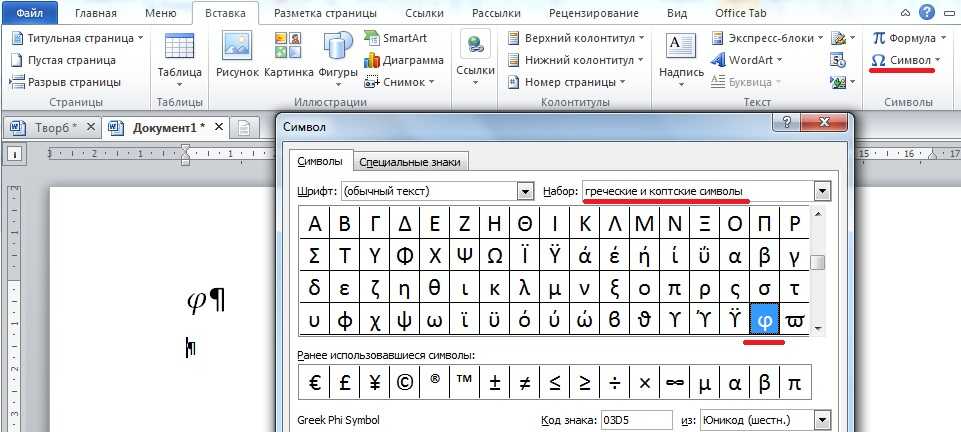
Task: Open the Буквица drop cap menu
Action: [x=746, y=81]
